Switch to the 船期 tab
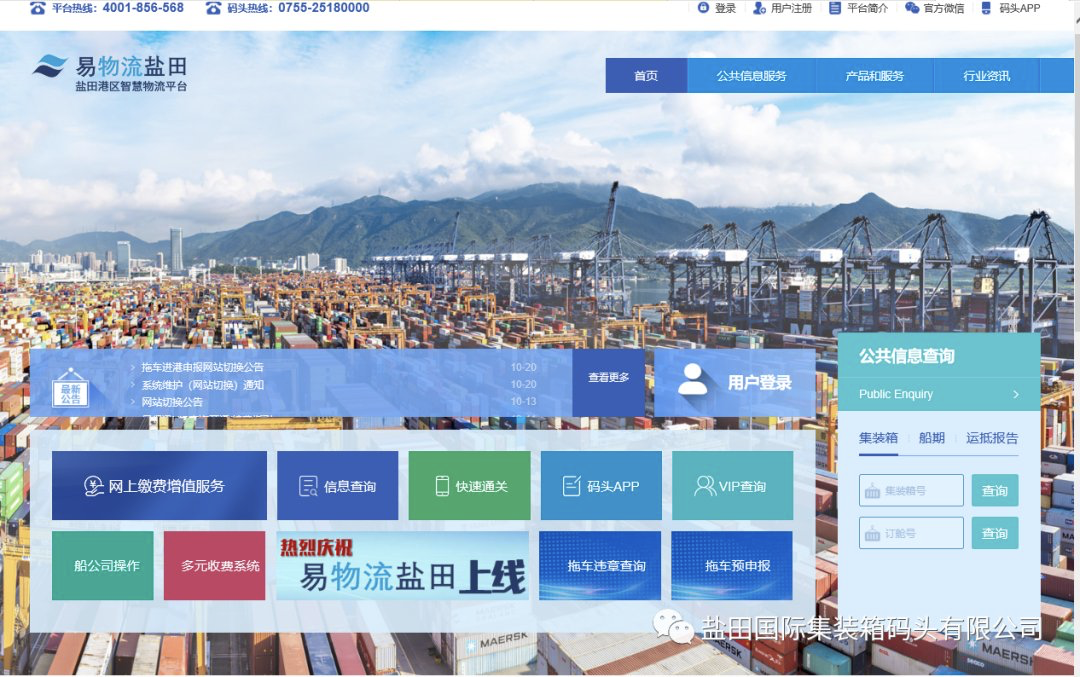 932,438
